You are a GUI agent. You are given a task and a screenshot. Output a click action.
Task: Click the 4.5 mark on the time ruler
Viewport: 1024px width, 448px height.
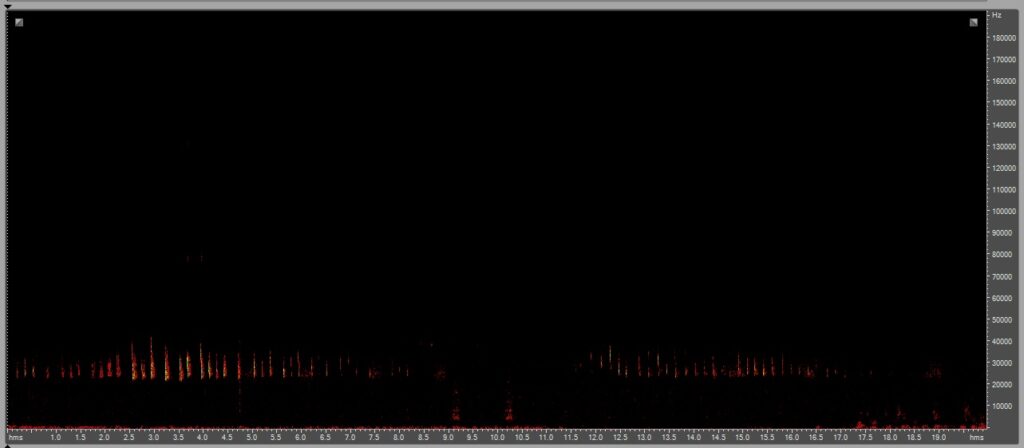pyautogui.click(x=227, y=437)
